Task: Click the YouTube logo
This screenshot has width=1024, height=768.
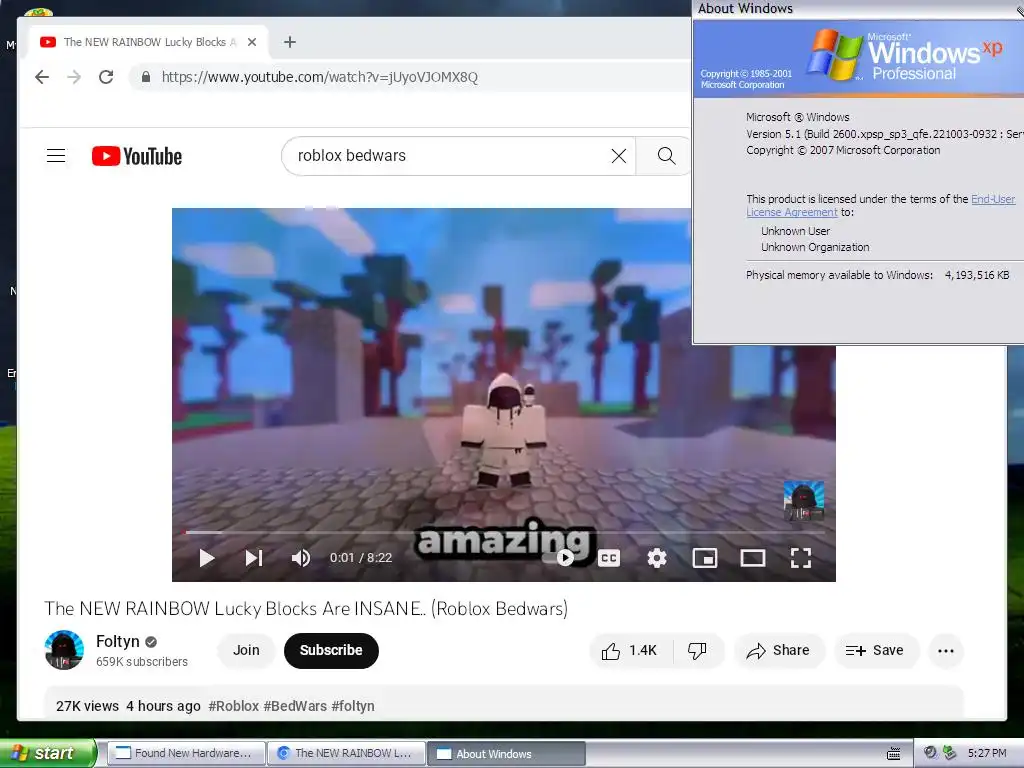Action: click(x=137, y=156)
